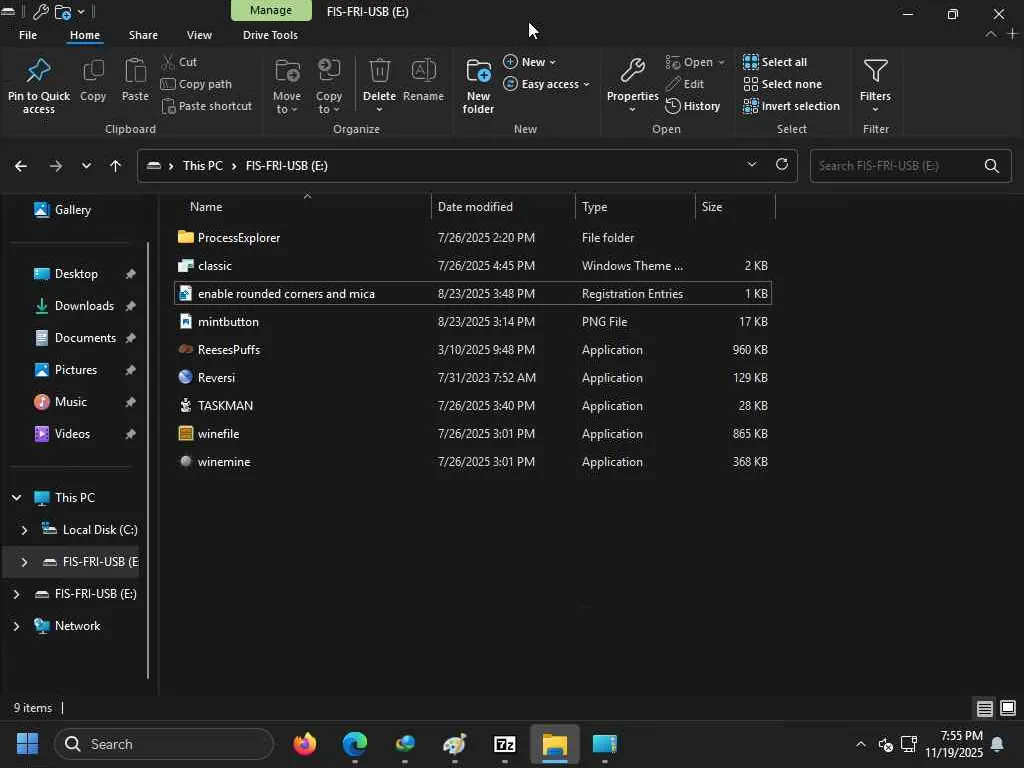Screen dimensions: 1024x768
Task: Click the Paste ribbon icon
Action: [x=135, y=71]
